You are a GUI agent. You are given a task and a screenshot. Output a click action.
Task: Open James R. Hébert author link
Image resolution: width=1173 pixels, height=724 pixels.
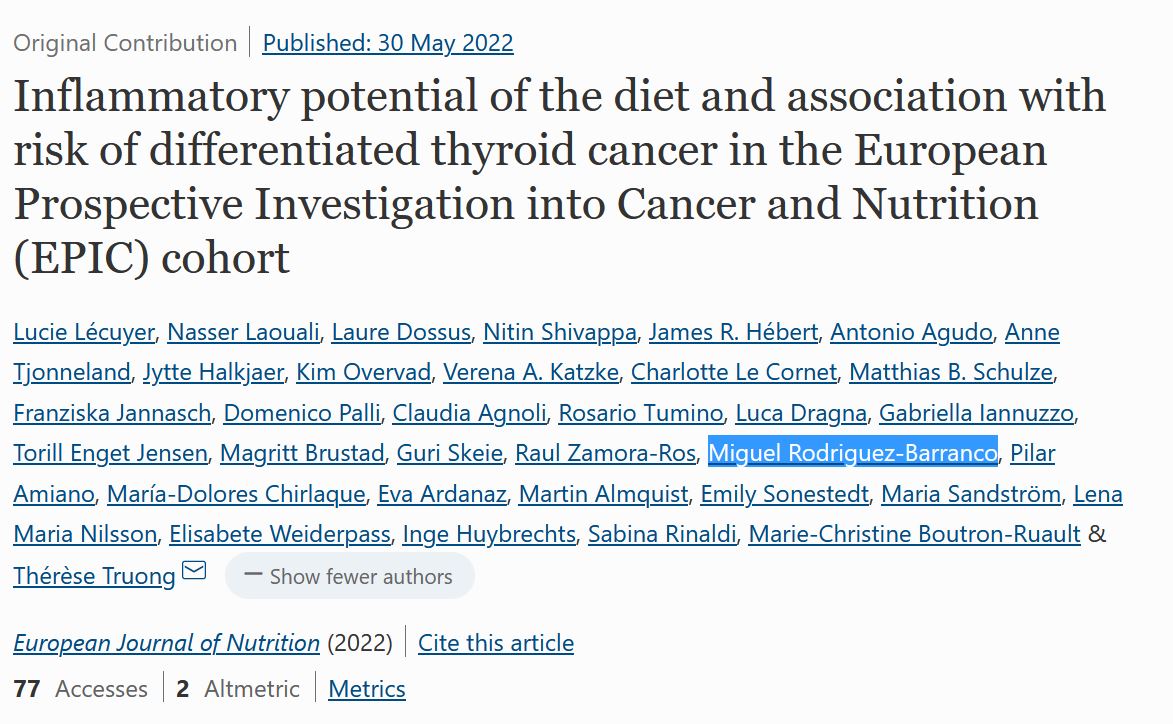coord(733,332)
